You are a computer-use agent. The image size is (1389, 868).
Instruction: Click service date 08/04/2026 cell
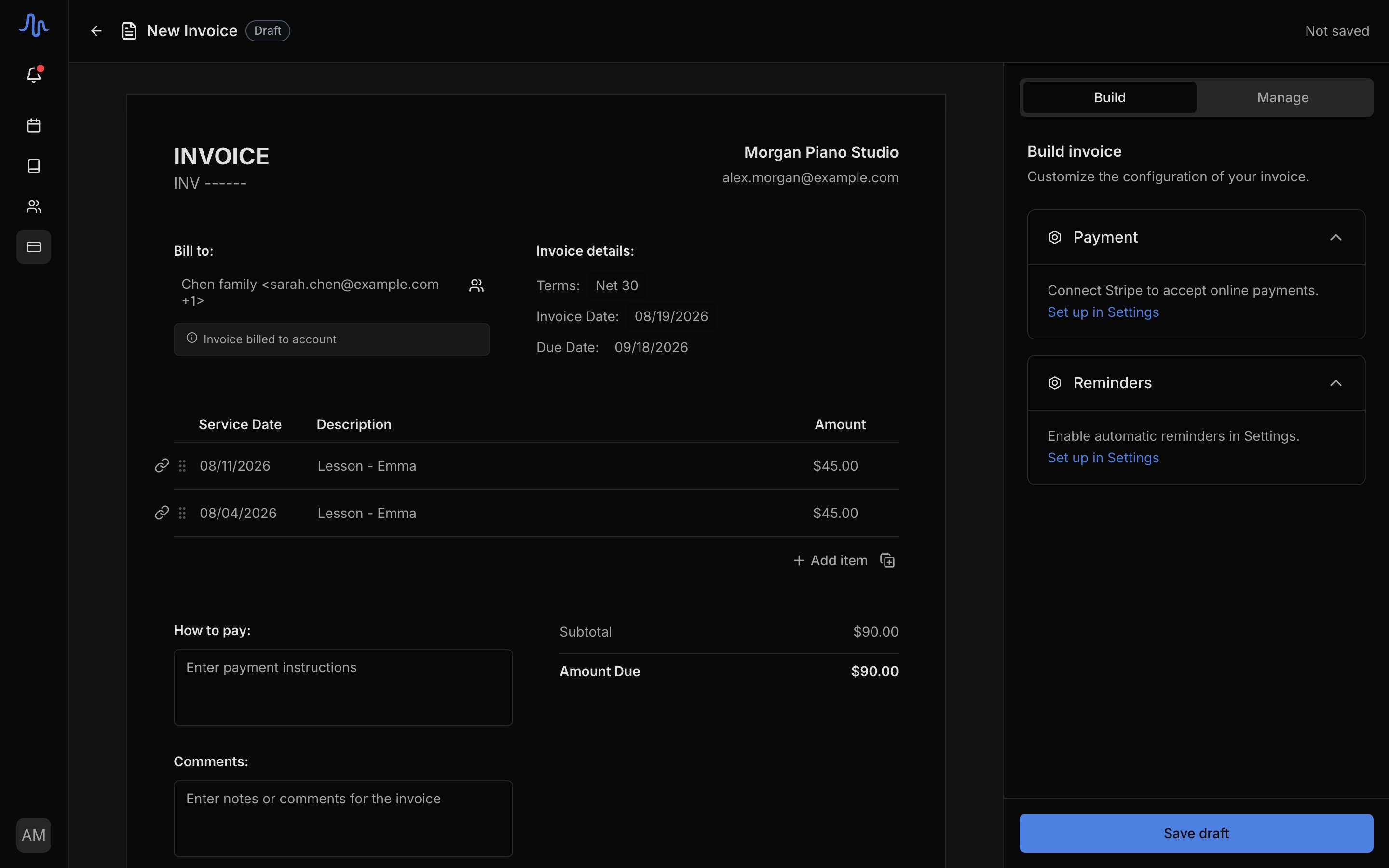click(238, 513)
